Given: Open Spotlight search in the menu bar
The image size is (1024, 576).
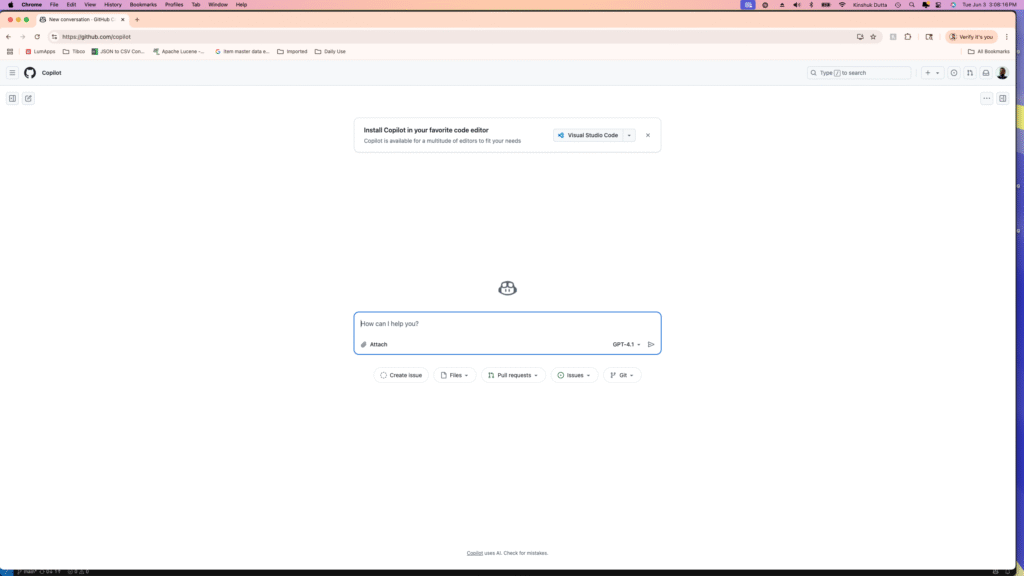Looking at the screenshot, I should point(912,5).
